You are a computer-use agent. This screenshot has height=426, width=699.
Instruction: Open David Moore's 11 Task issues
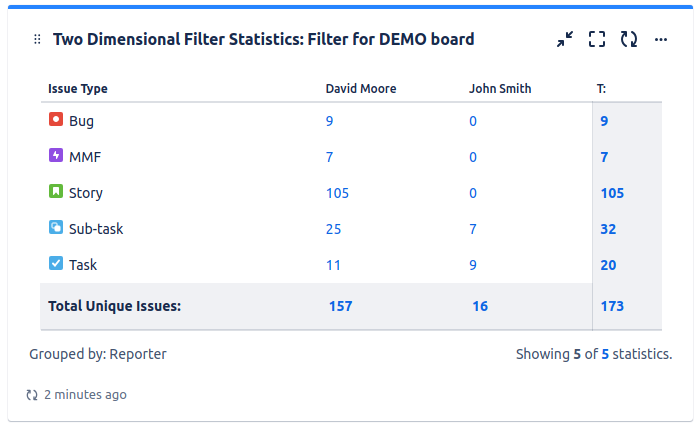pos(333,265)
